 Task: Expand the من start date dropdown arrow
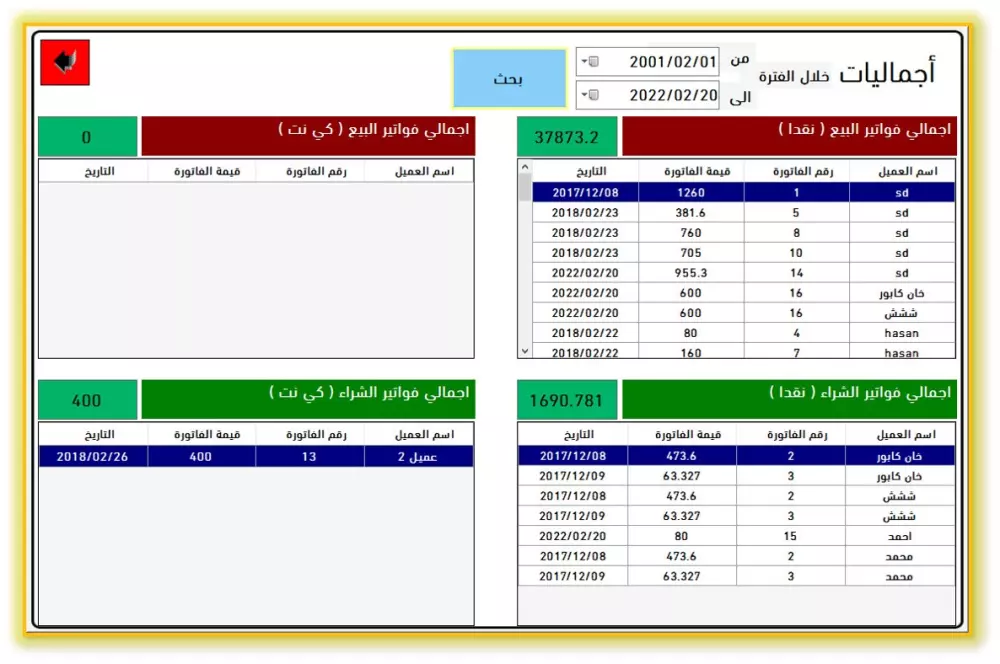(583, 60)
